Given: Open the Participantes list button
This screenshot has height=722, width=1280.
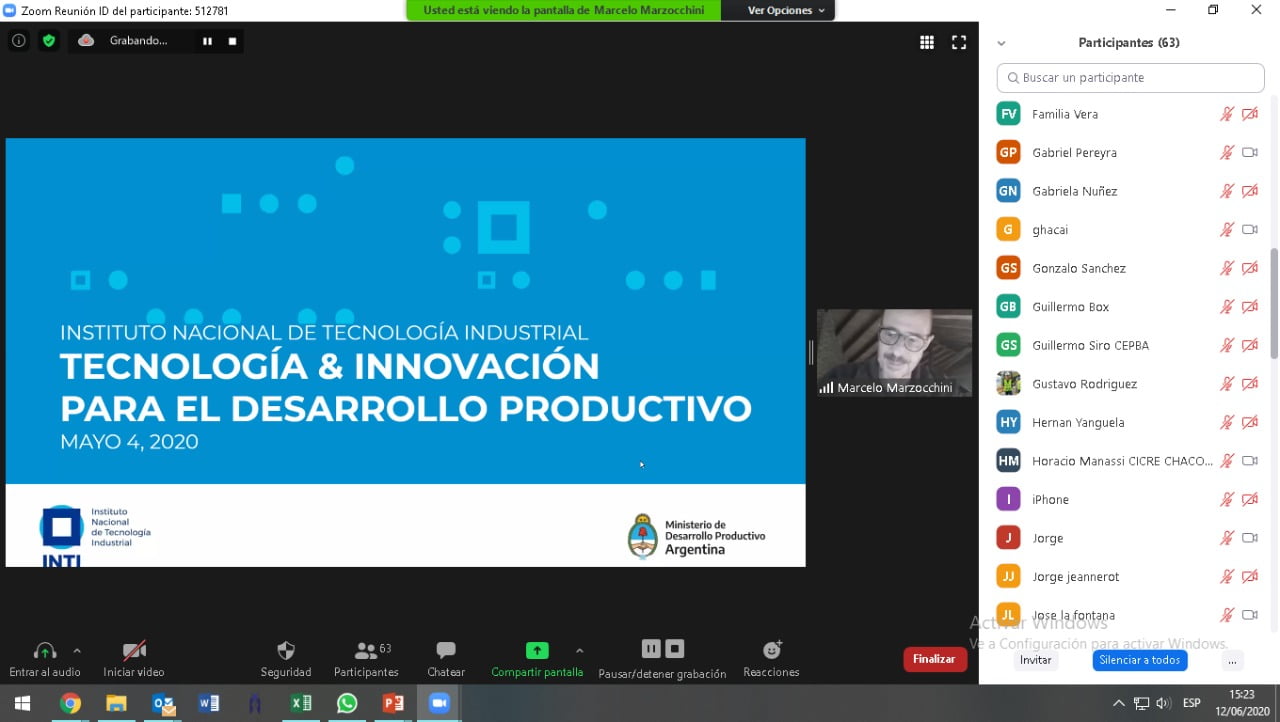Looking at the screenshot, I should click(x=366, y=651).
